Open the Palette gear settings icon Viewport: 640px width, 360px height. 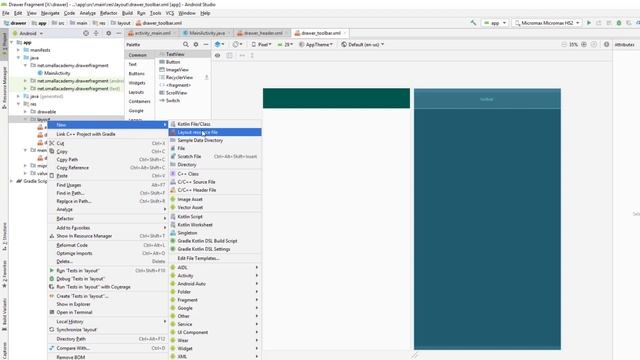click(x=196, y=44)
